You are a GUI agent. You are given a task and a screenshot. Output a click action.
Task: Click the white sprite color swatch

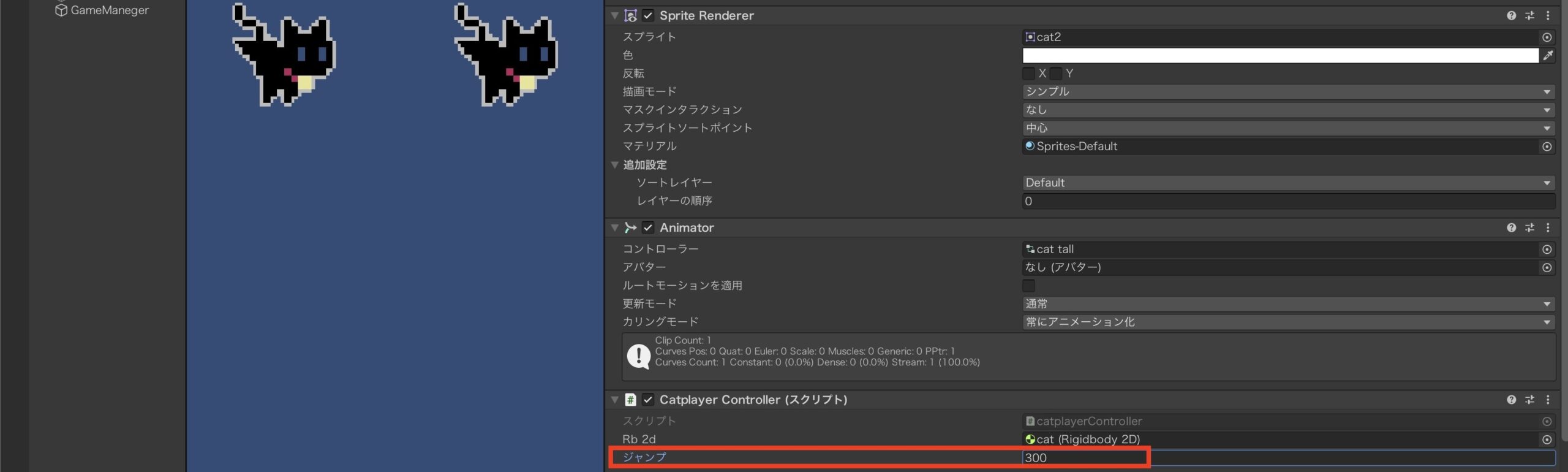[x=1280, y=56]
